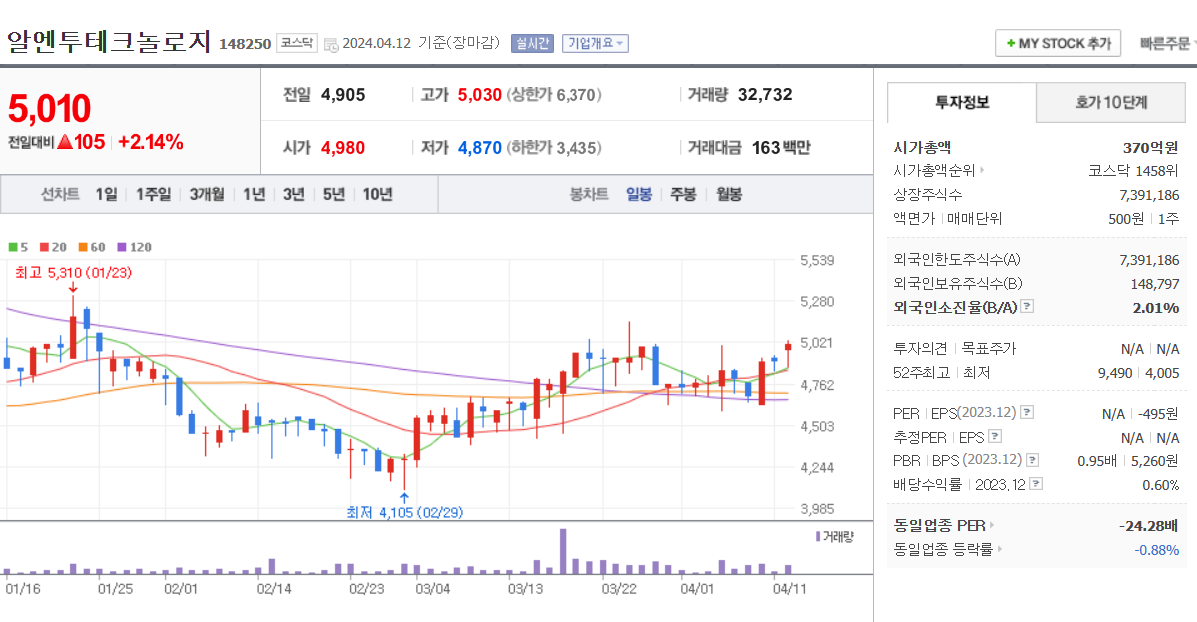The height and width of the screenshot is (622, 1197).
Task: Click the red up-triangle beside 105
Action: click(64, 142)
